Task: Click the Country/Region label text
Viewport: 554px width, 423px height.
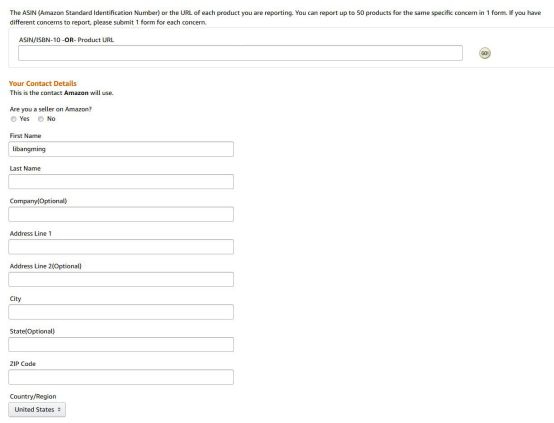Action: point(33,396)
